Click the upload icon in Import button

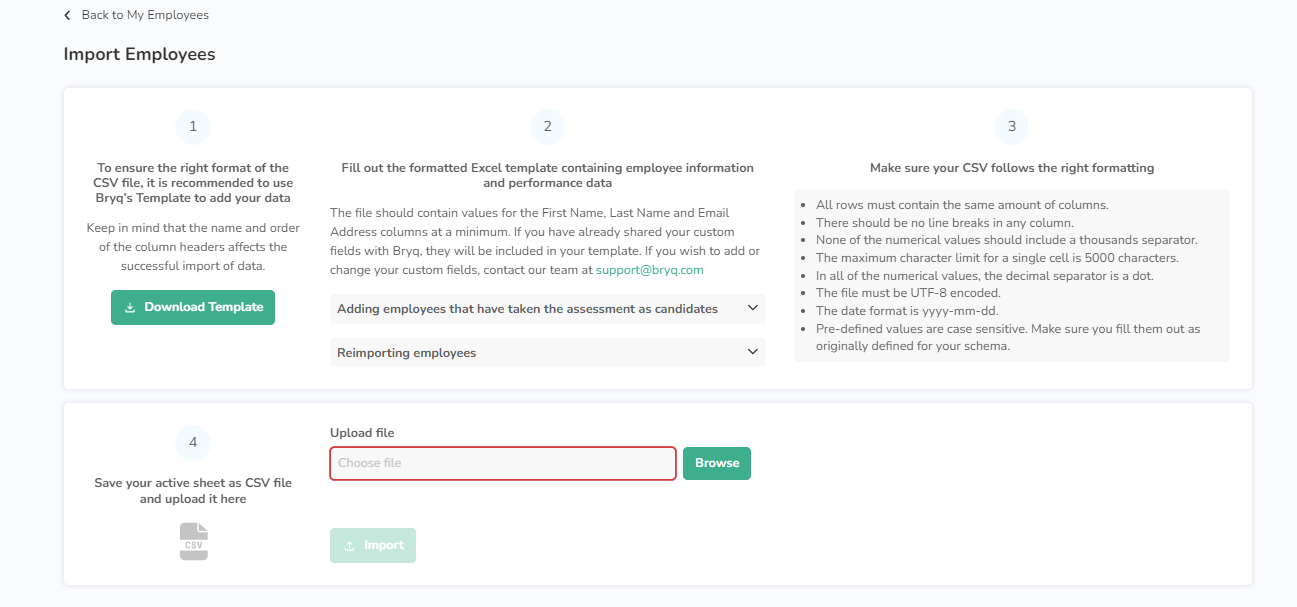349,546
